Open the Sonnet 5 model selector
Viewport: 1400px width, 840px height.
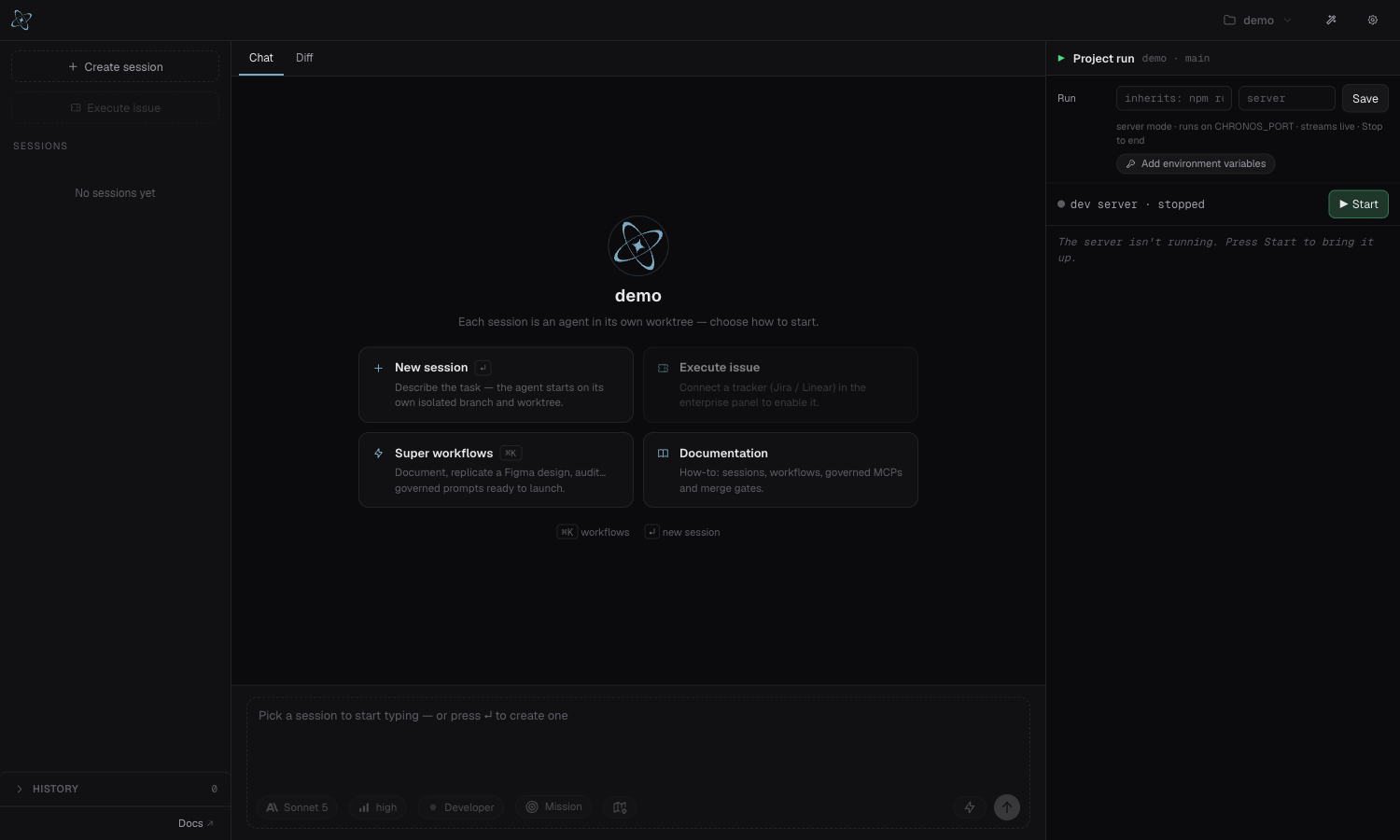pos(297,807)
